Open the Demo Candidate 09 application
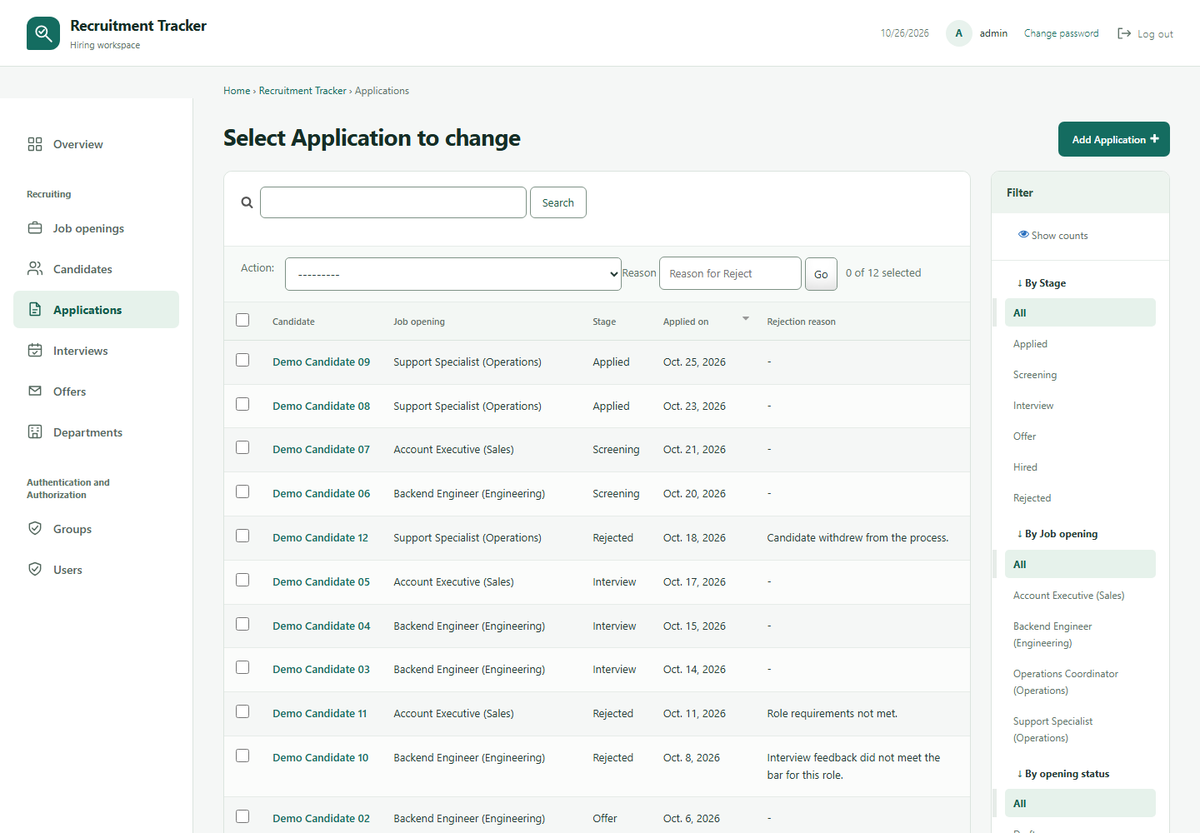The height and width of the screenshot is (833, 1200). pyautogui.click(x=321, y=362)
